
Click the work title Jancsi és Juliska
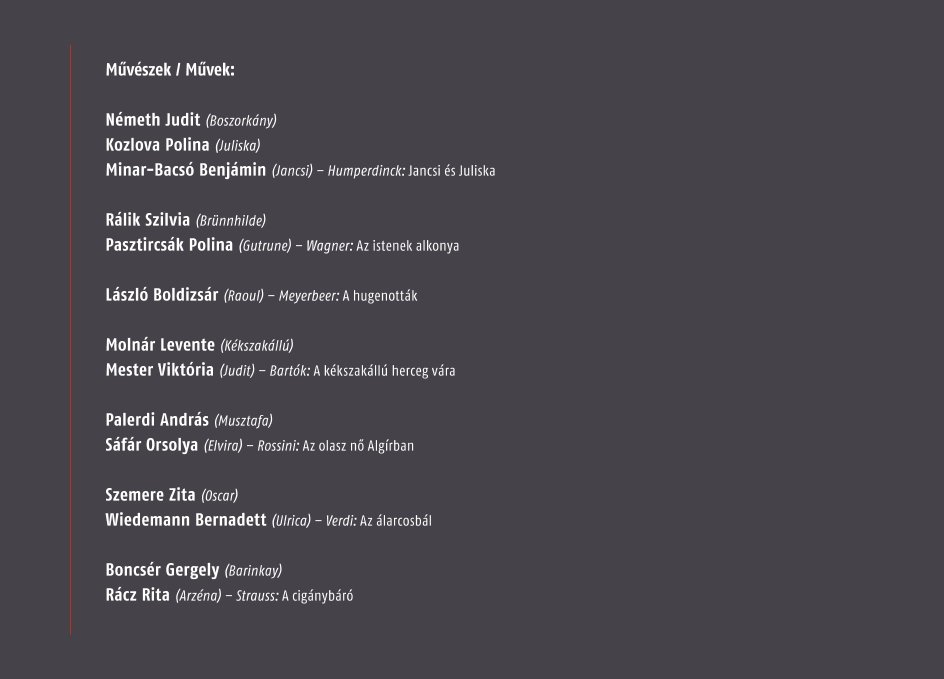click(452, 171)
